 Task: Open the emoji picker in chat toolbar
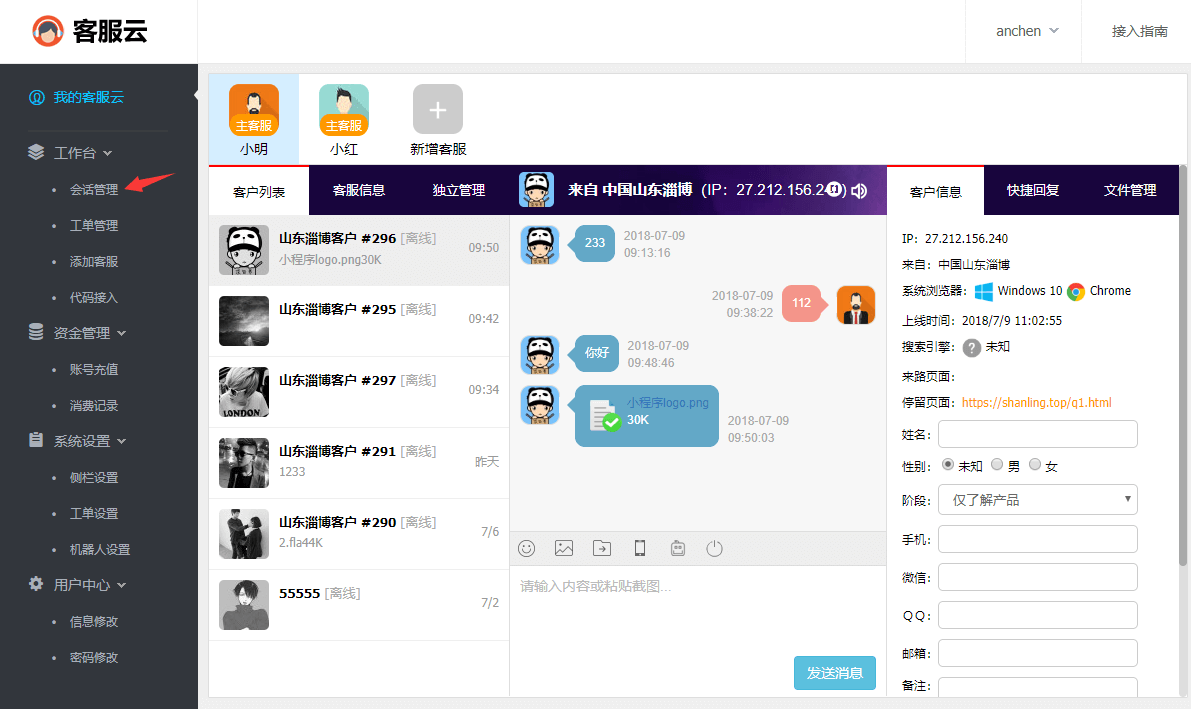[x=526, y=548]
